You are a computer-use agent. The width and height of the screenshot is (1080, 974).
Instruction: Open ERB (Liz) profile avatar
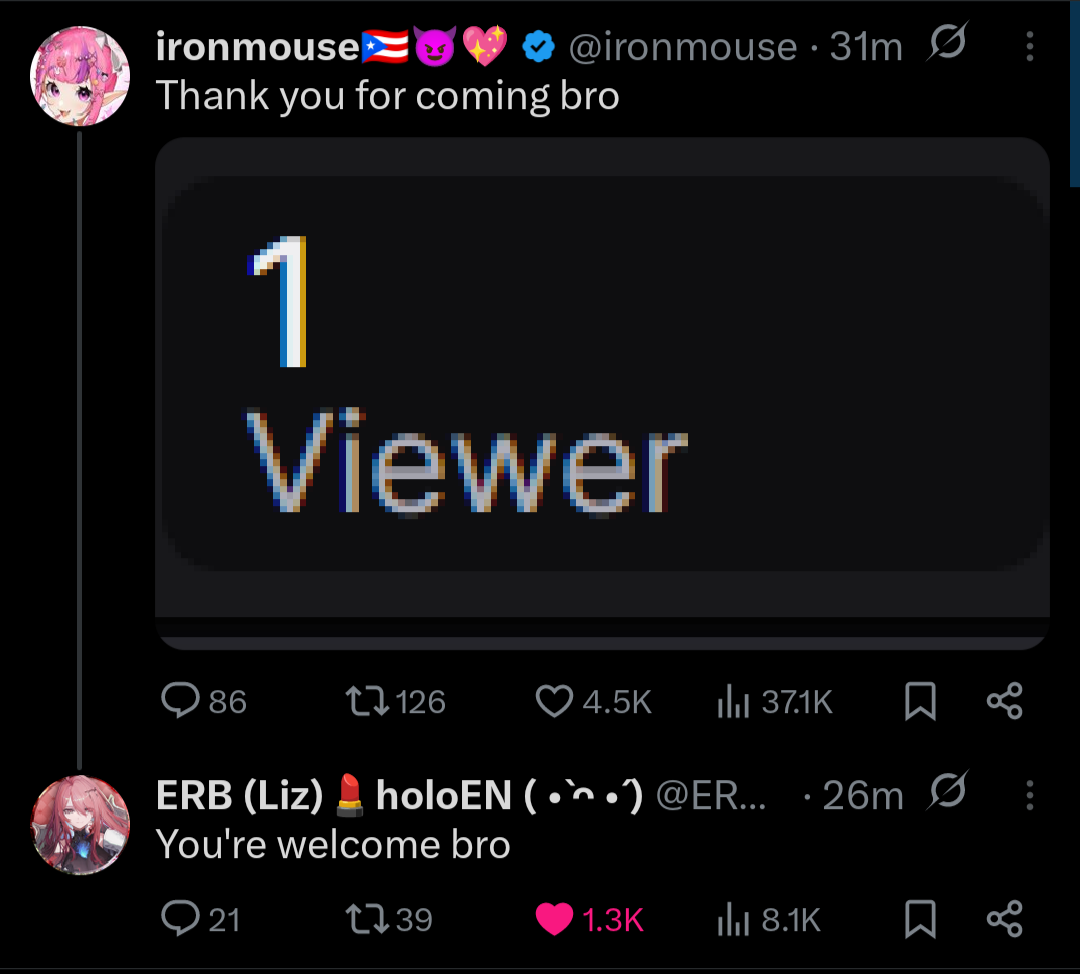[80, 825]
